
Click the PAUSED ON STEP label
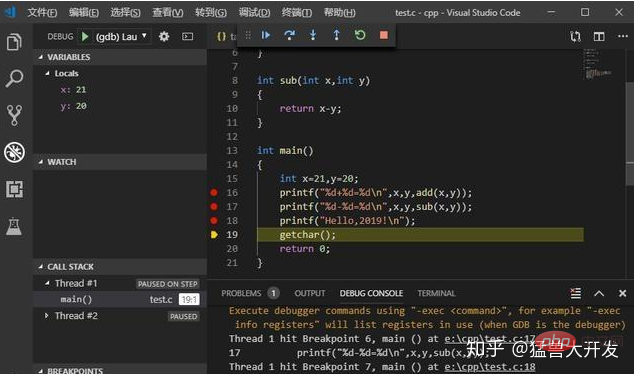167,284
